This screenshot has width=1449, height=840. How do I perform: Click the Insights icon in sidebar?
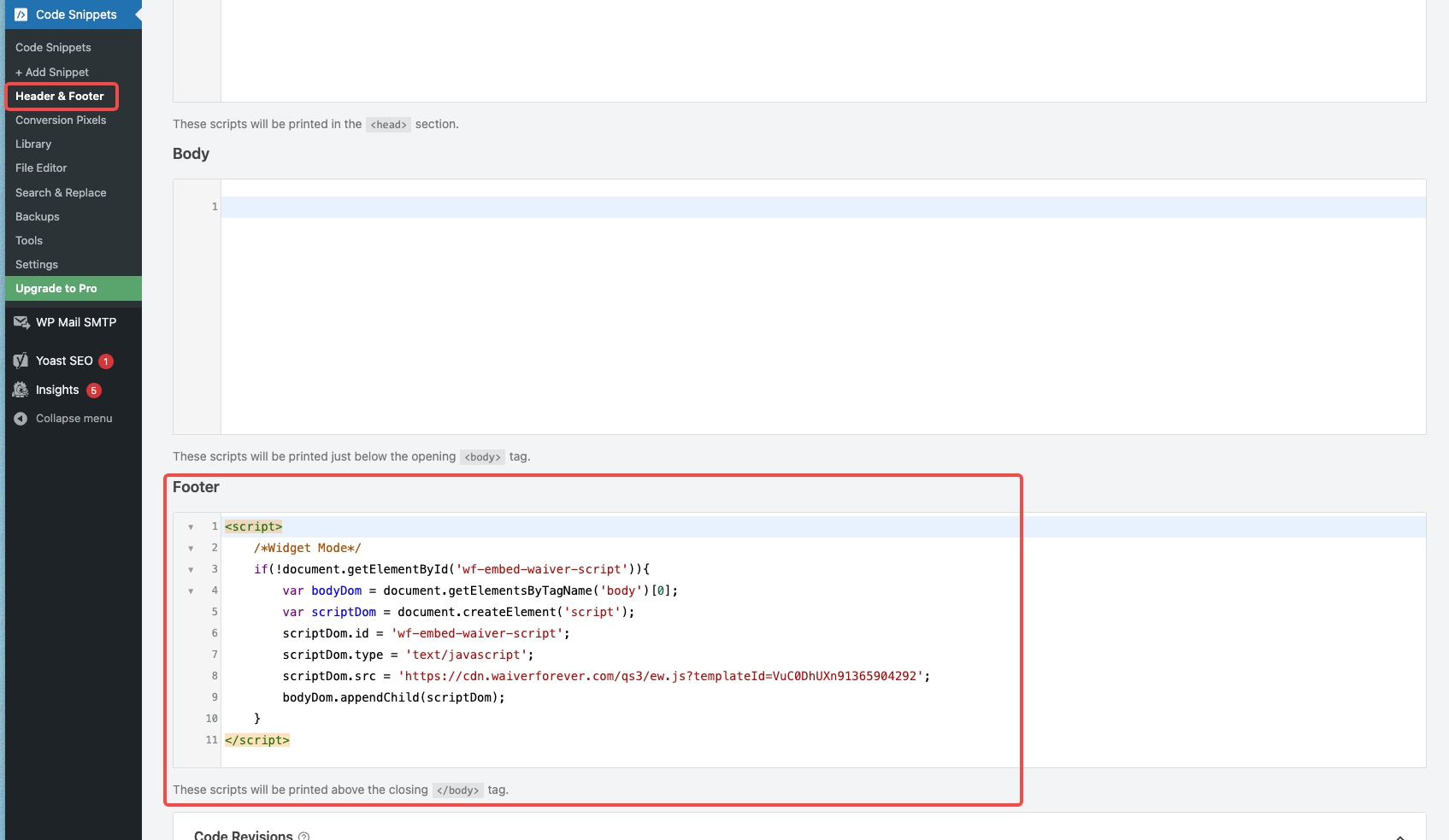[x=21, y=390]
